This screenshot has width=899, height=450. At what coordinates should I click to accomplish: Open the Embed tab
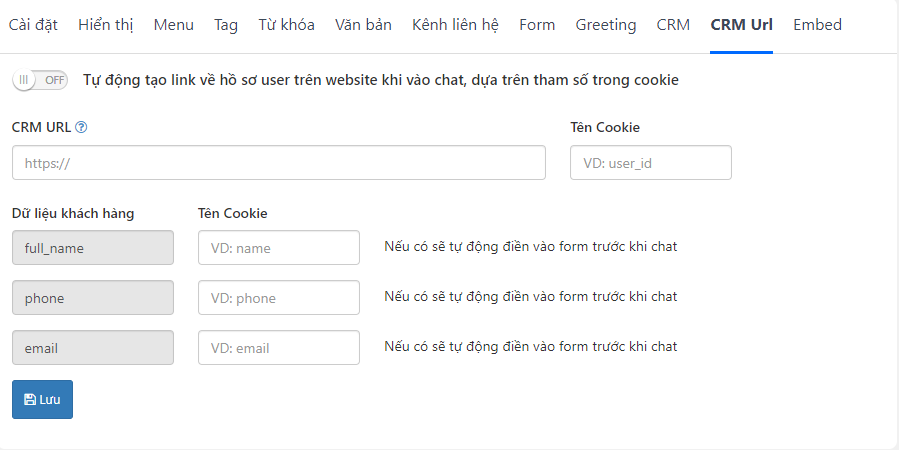(x=818, y=25)
